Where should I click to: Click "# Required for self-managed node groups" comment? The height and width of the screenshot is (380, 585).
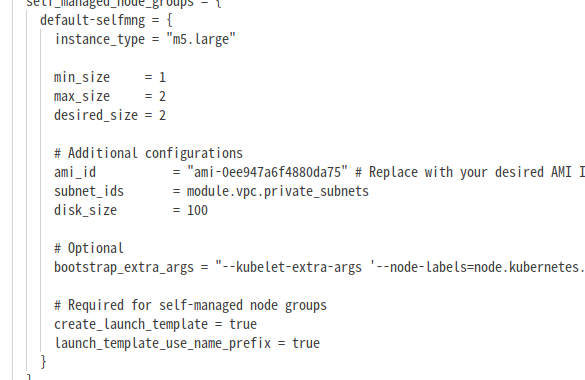click(x=190, y=305)
